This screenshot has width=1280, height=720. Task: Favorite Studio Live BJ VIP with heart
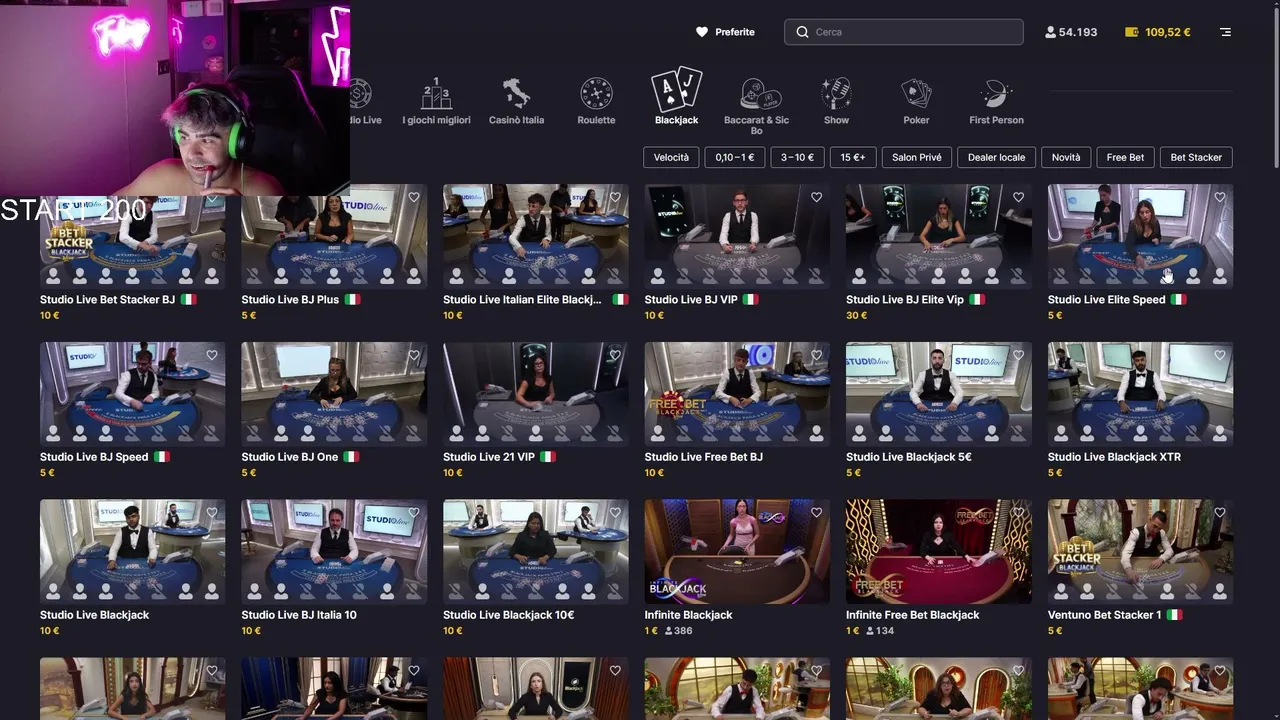817,198
